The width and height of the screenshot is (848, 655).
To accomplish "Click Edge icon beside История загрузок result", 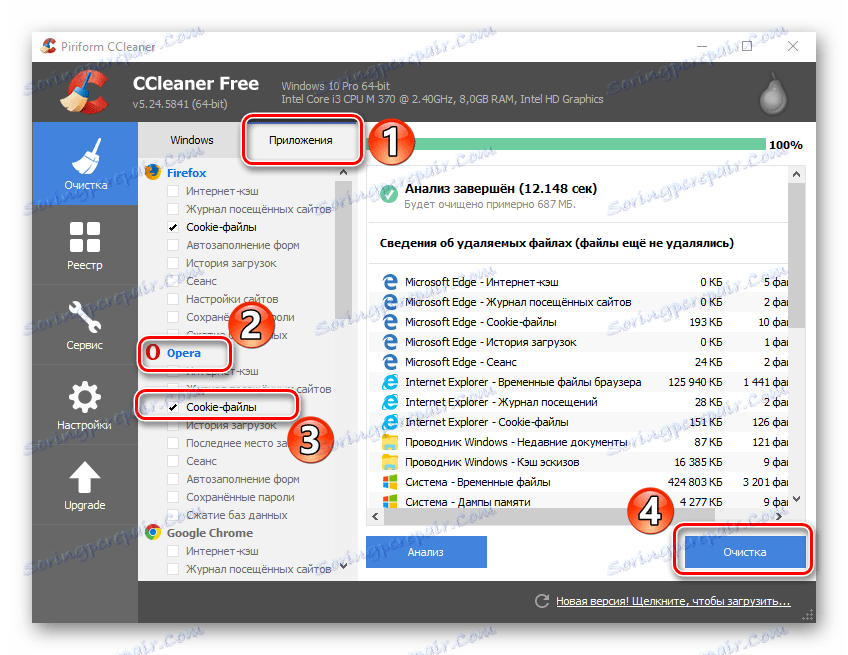I will pyautogui.click(x=389, y=342).
